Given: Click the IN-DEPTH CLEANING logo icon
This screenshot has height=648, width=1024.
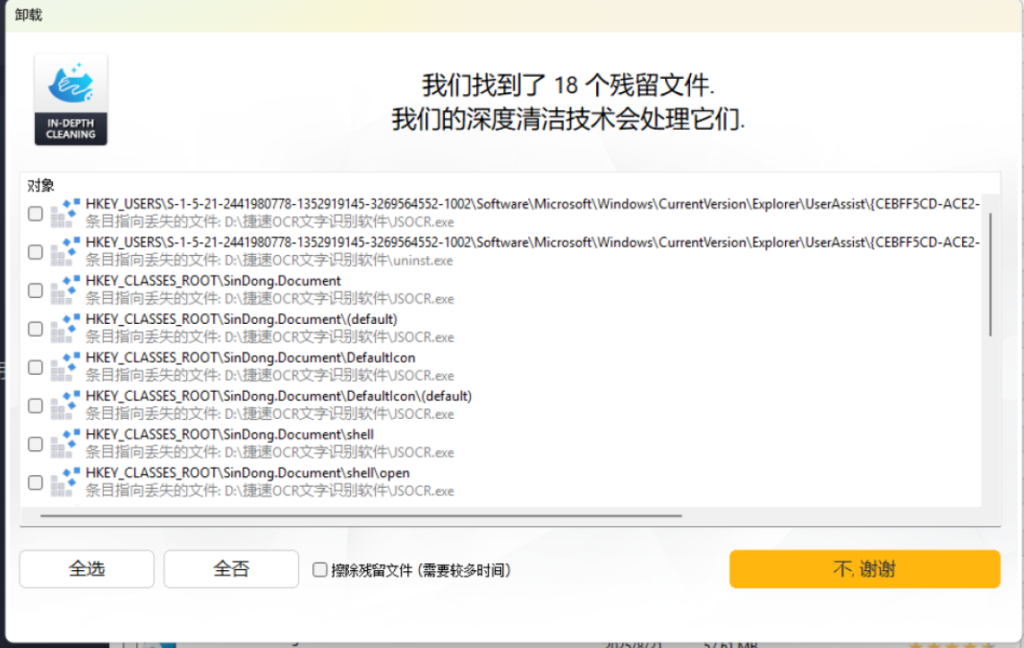Looking at the screenshot, I should (x=70, y=97).
